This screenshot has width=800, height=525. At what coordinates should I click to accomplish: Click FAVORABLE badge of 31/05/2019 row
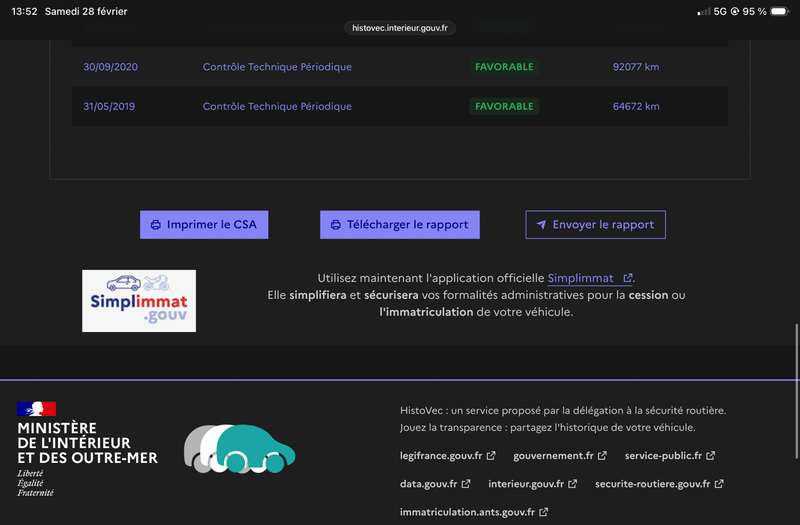pos(504,106)
